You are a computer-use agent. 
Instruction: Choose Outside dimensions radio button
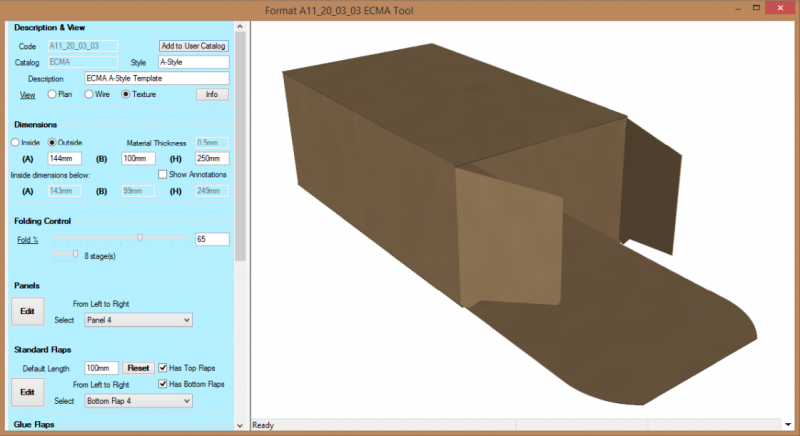52,143
